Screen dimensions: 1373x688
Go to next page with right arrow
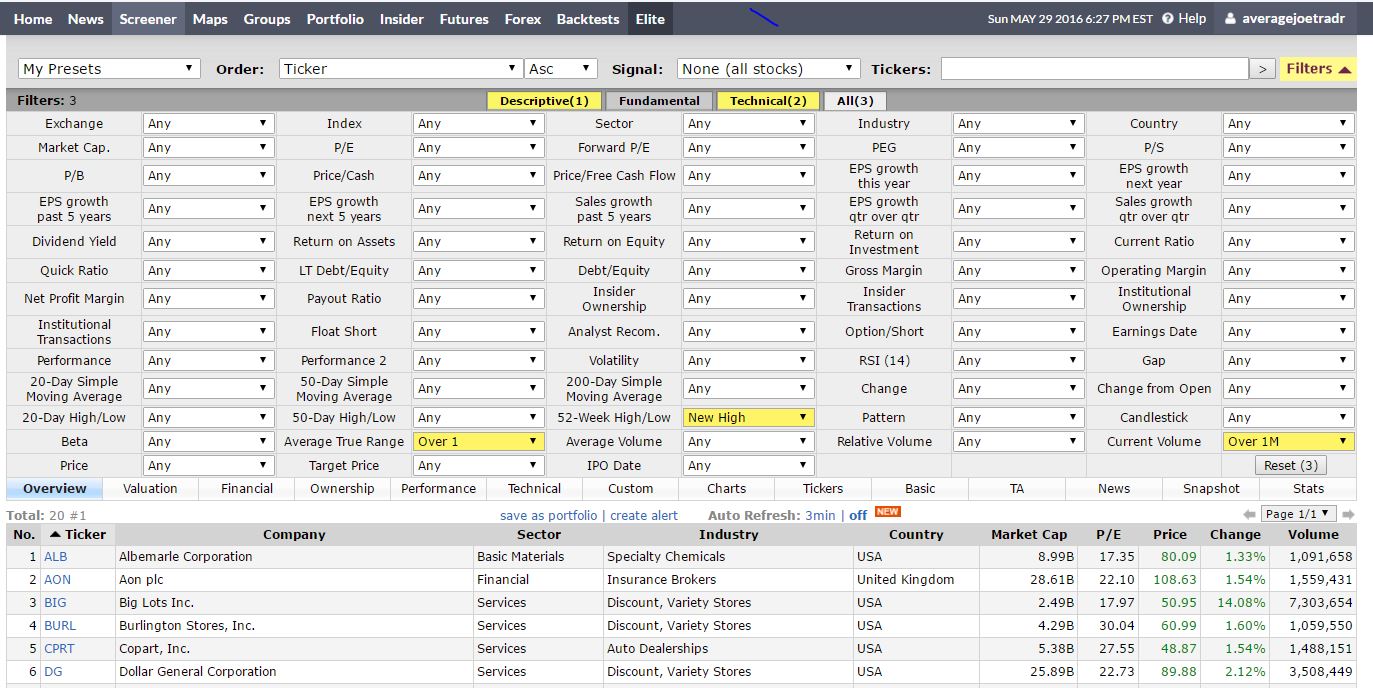point(1348,514)
